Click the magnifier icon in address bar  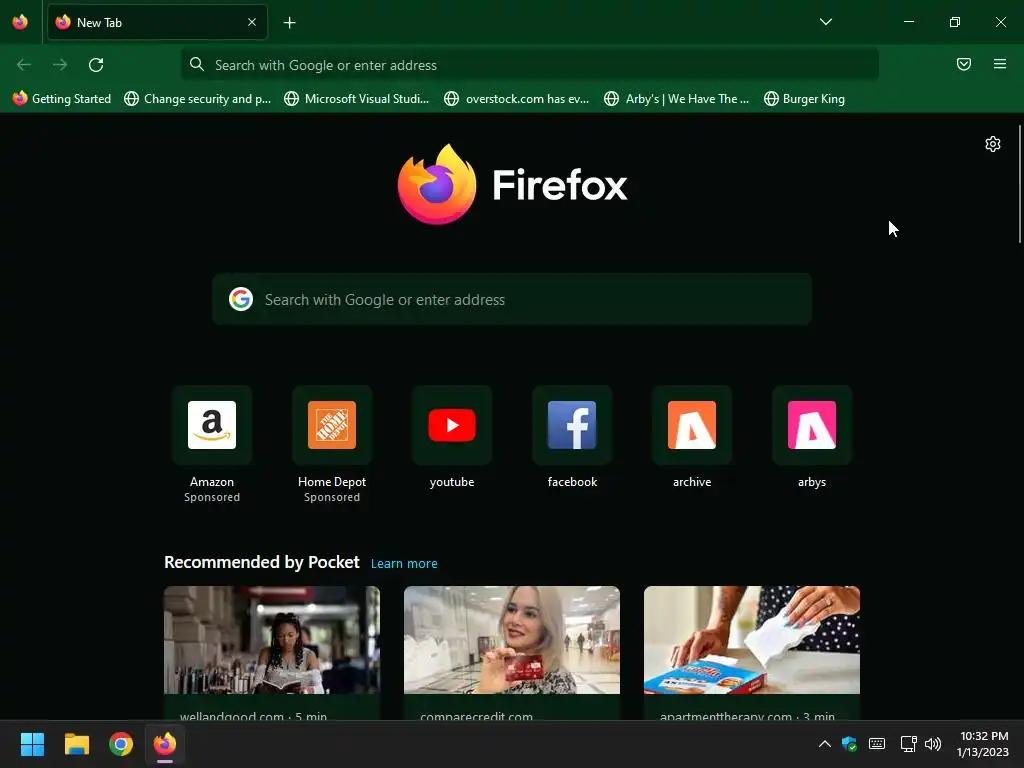point(197,64)
